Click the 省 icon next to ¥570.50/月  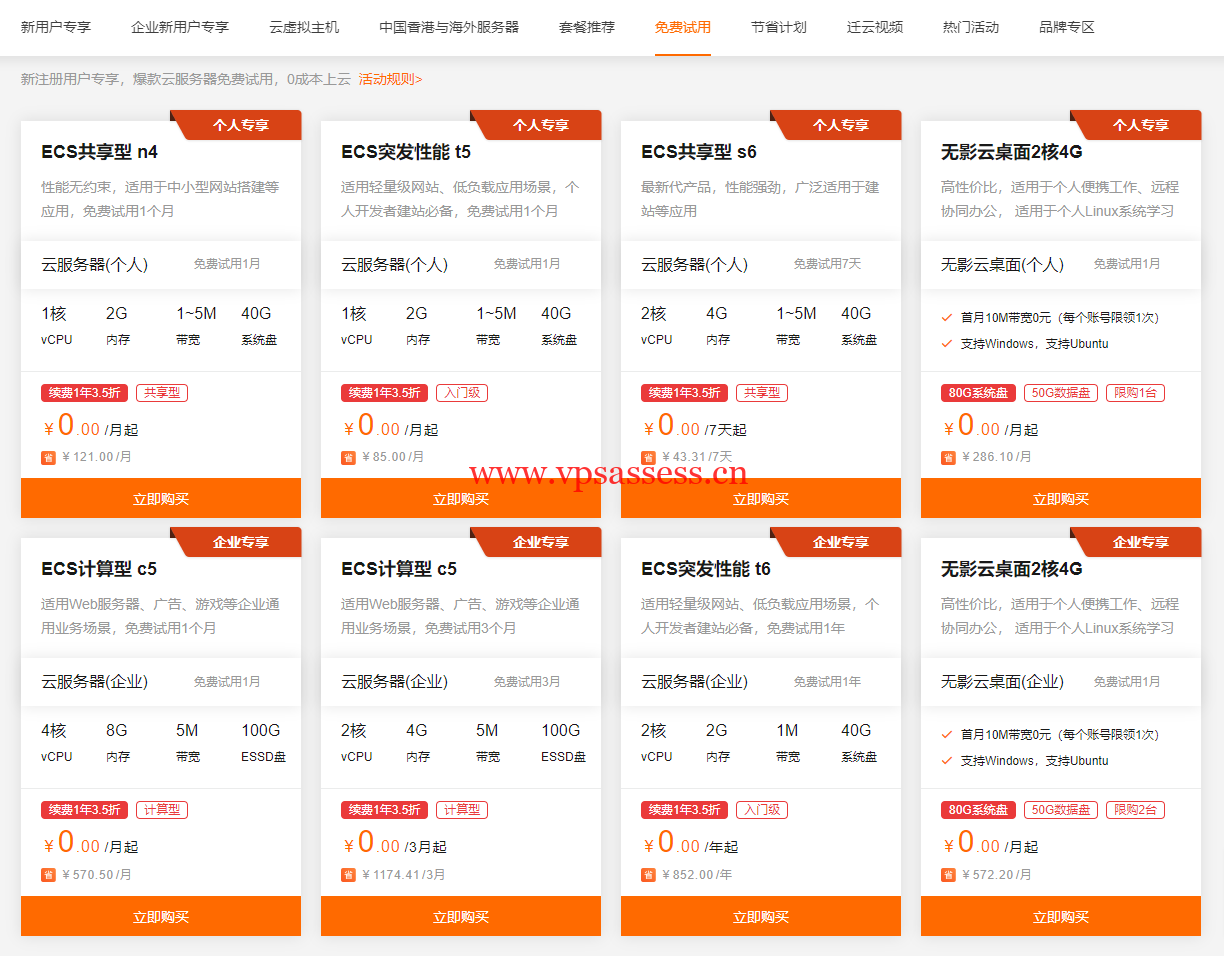pyautogui.click(x=48, y=874)
